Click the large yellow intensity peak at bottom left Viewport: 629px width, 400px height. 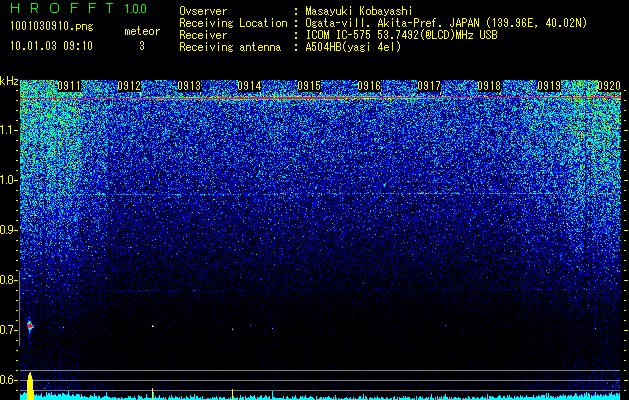point(30,386)
